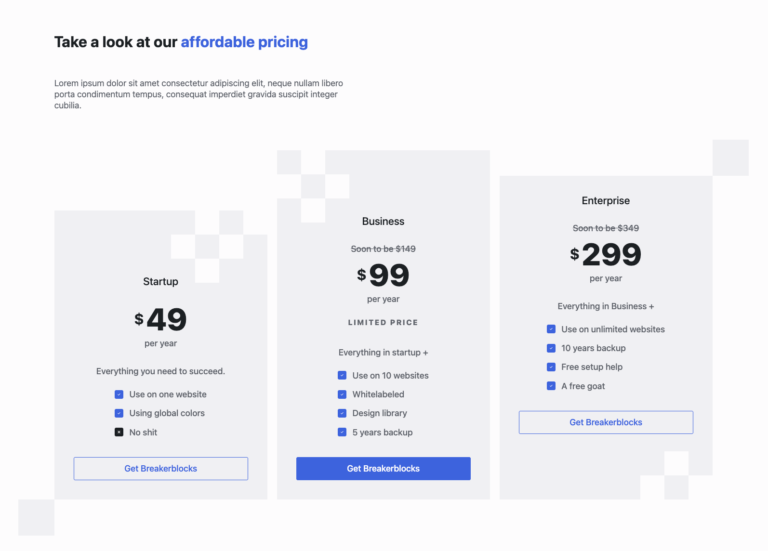Click the Business plan title
This screenshot has width=768, height=551.
(383, 221)
